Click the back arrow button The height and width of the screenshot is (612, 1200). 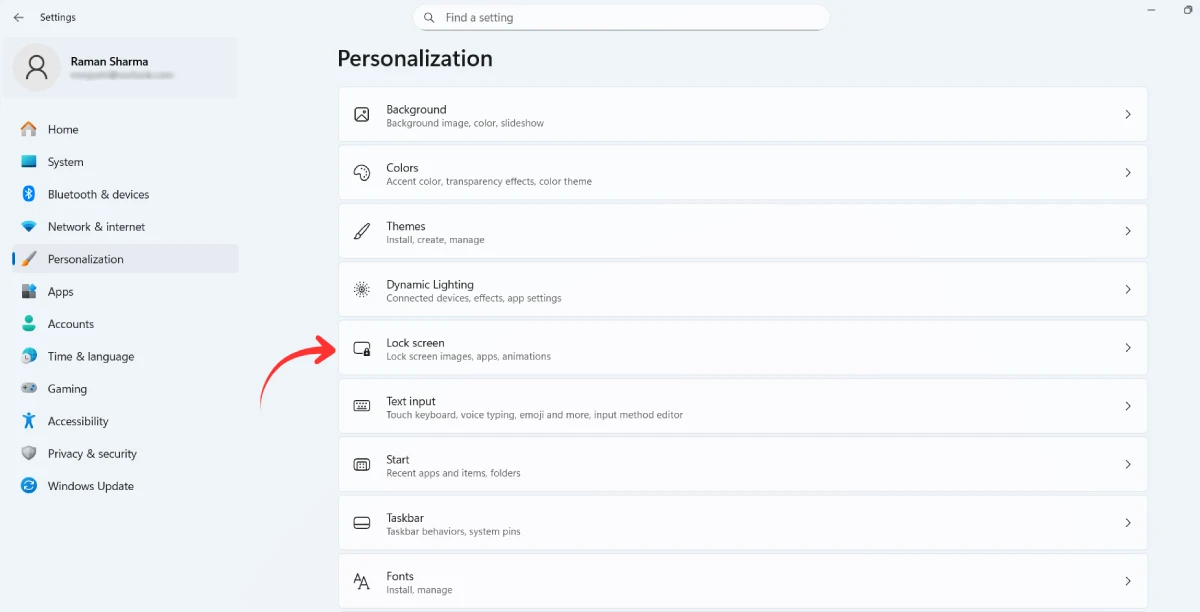point(17,17)
